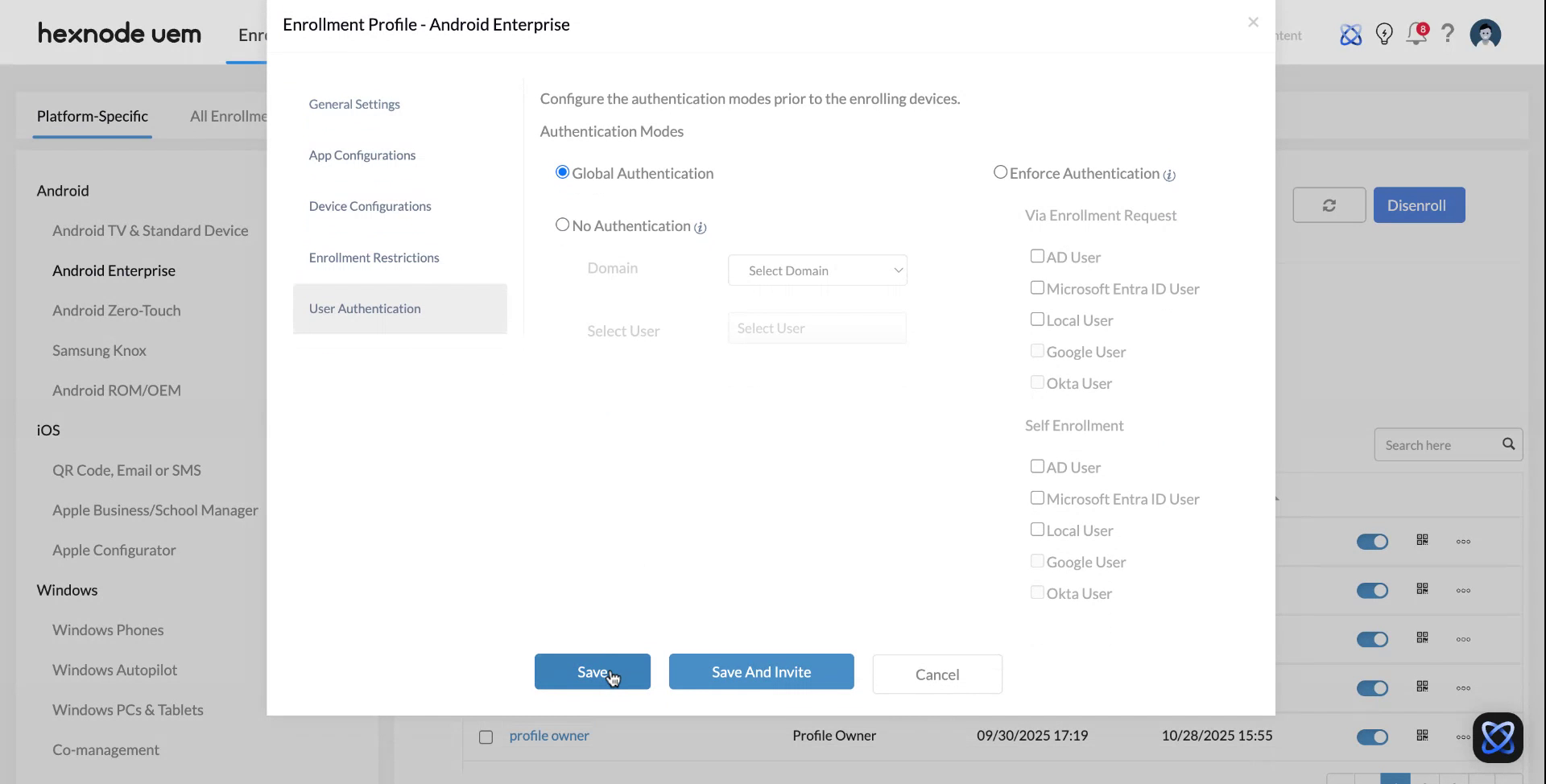Select the Enforce Authentication radio button
This screenshot has height=784, width=1546.
pyautogui.click(x=1000, y=172)
